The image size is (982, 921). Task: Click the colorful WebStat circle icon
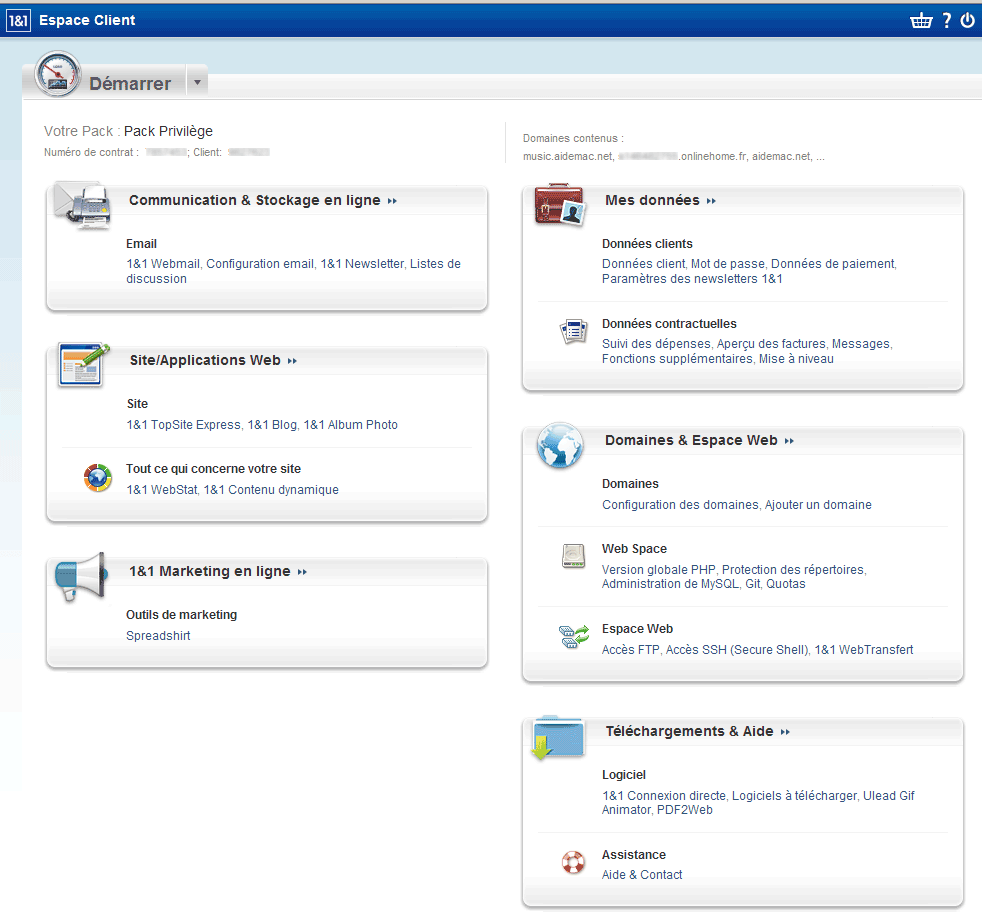point(98,478)
